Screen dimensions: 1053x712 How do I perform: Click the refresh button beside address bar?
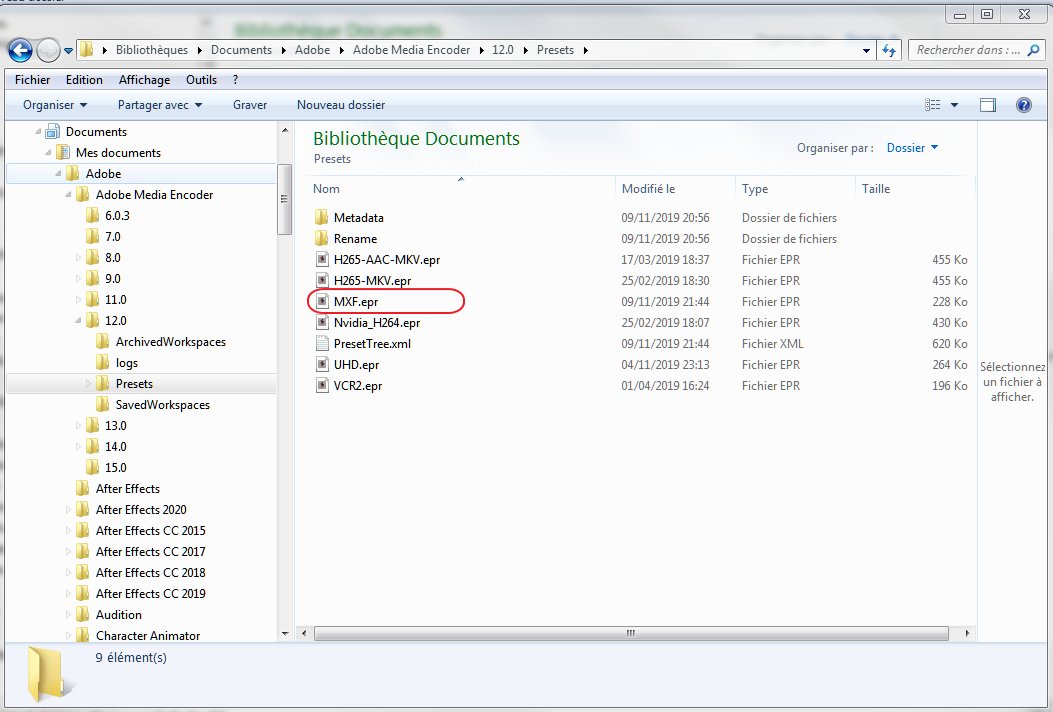click(x=889, y=50)
